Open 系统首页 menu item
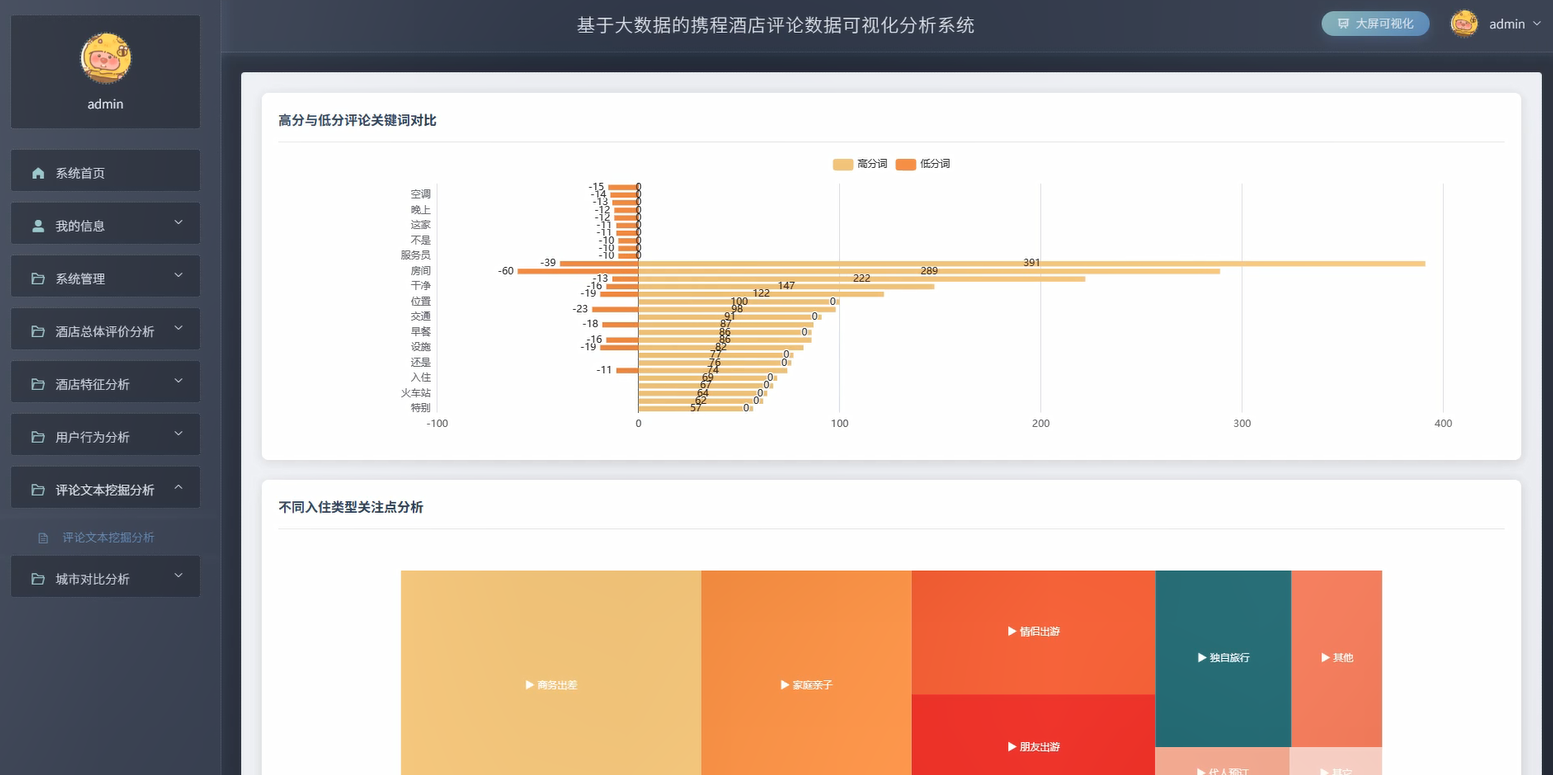Screen dimensions: 1553x775 (x=106, y=171)
